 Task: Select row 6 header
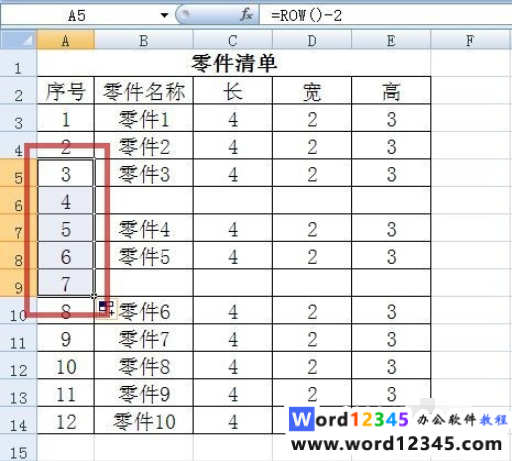tap(18, 200)
